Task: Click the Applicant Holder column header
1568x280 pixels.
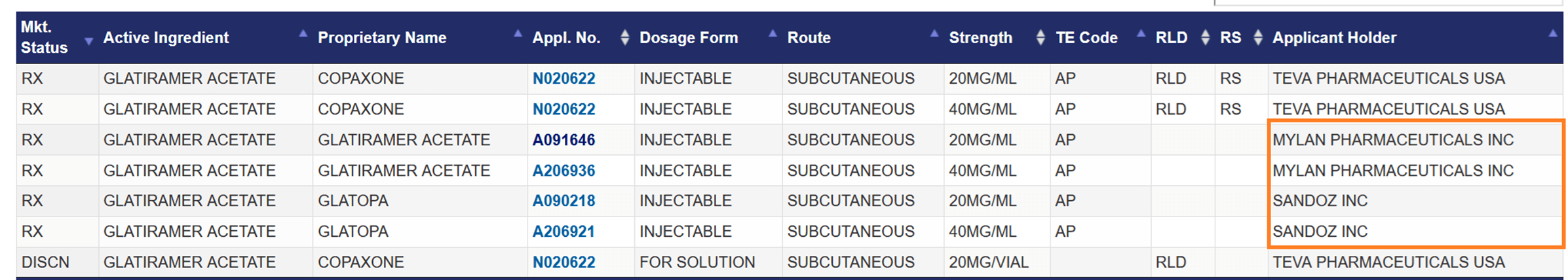Action: tap(1334, 38)
